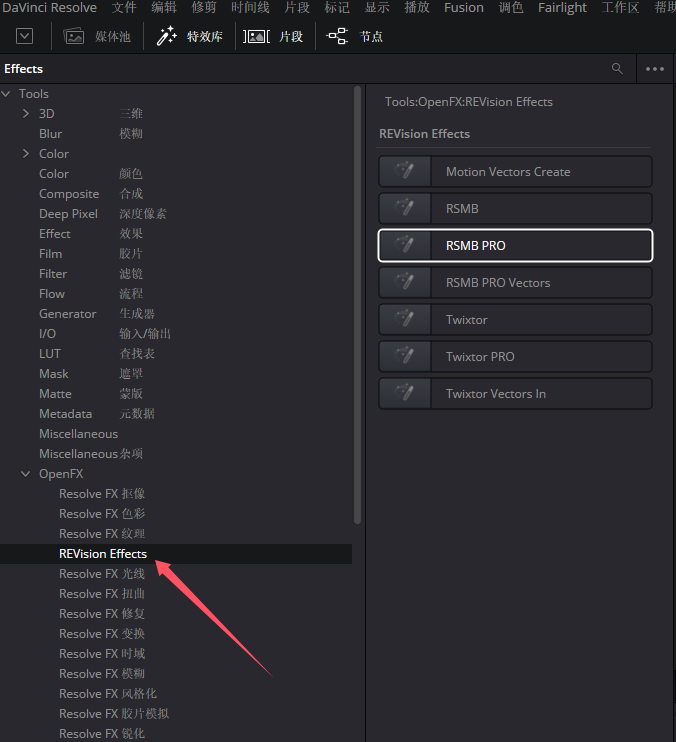This screenshot has width=676, height=742.
Task: Open the 工作区 menu
Action: pos(620,8)
